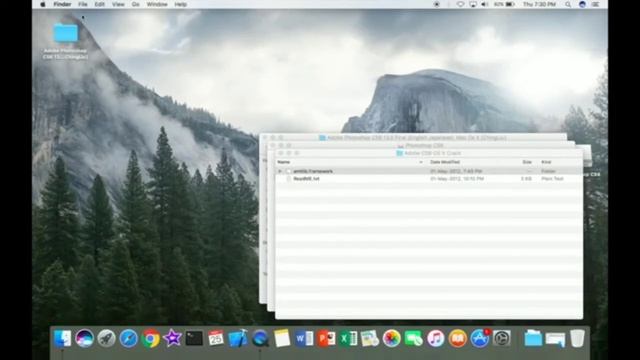Open the View menu
The width and height of the screenshot is (640, 360).
(118, 4)
